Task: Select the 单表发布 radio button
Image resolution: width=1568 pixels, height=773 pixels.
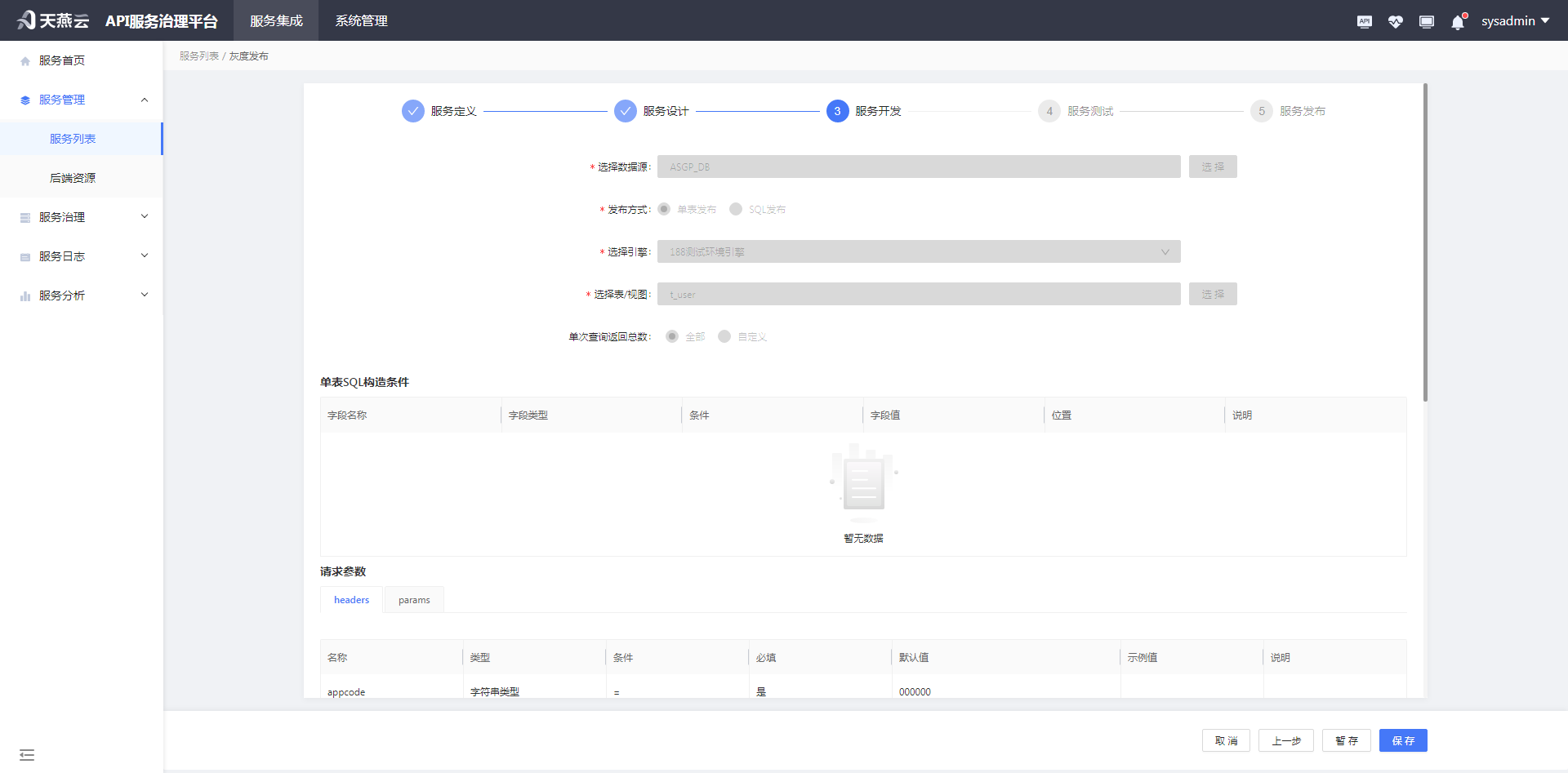Action: [664, 209]
